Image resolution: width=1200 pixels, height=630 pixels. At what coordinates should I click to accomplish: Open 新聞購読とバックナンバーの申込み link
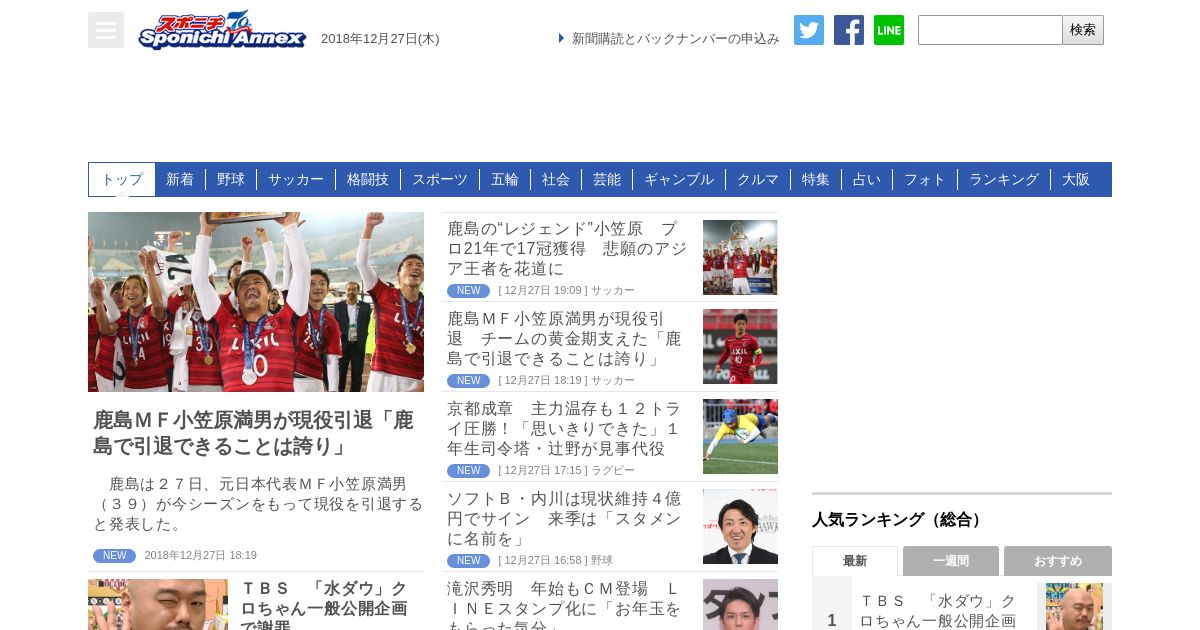pos(675,38)
